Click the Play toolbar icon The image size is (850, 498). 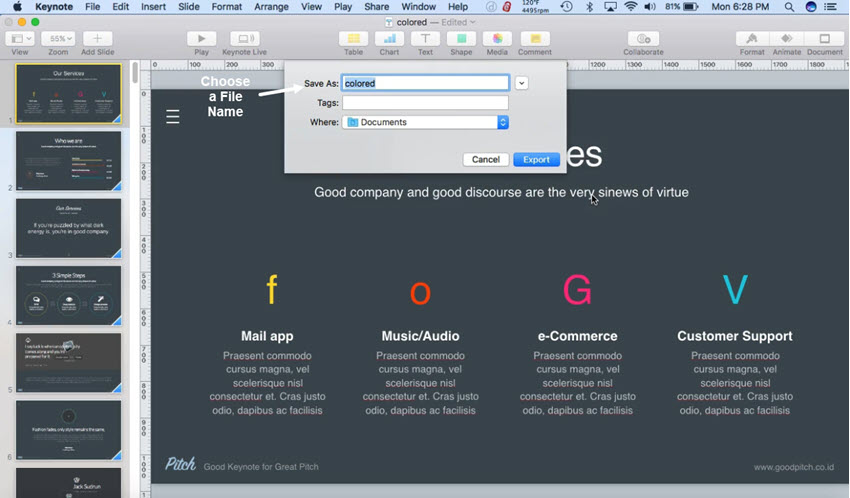(x=201, y=38)
